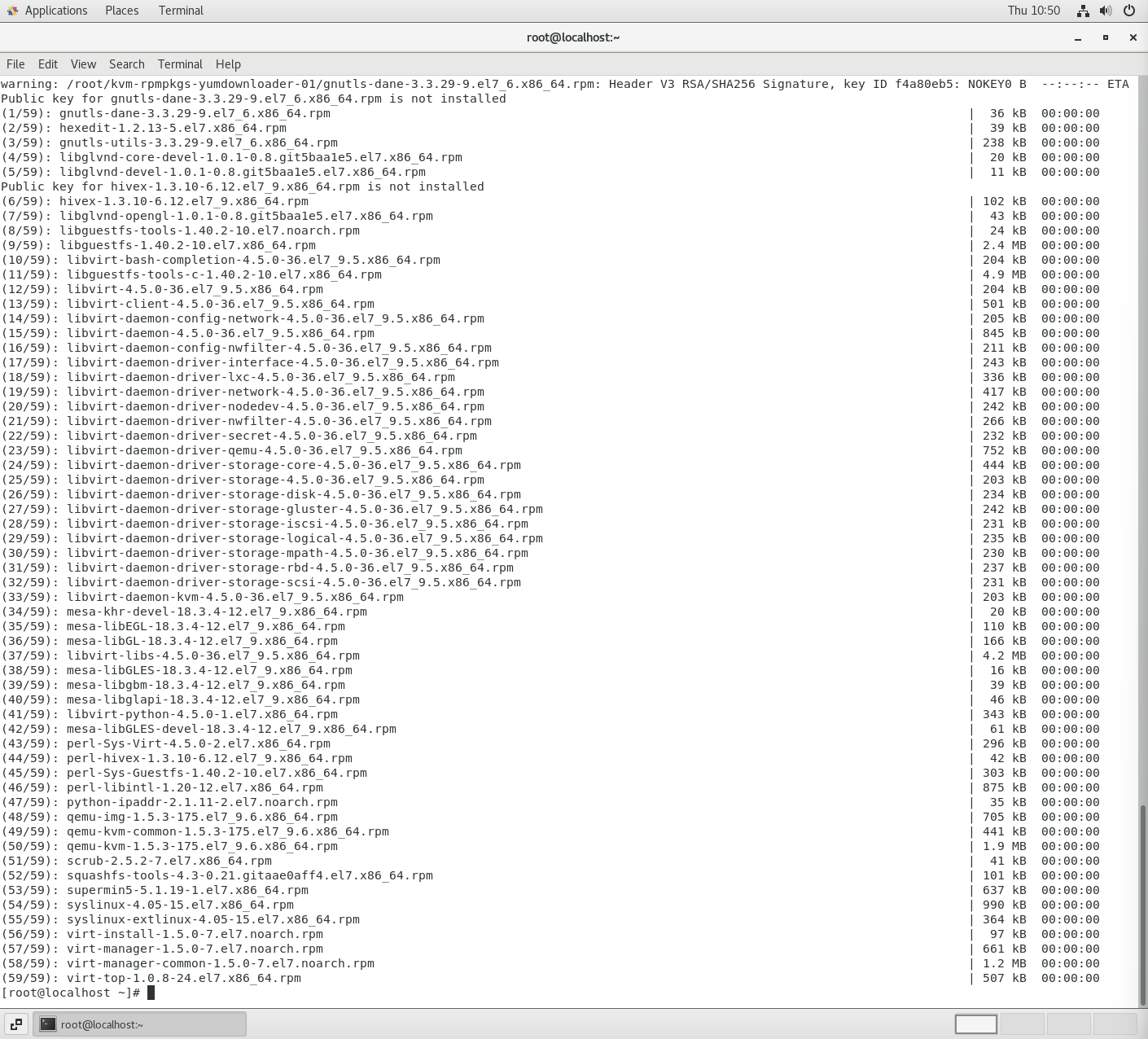Click qemu-img-1.5.3-175 package line
The height and width of the screenshot is (1039, 1148).
202,817
